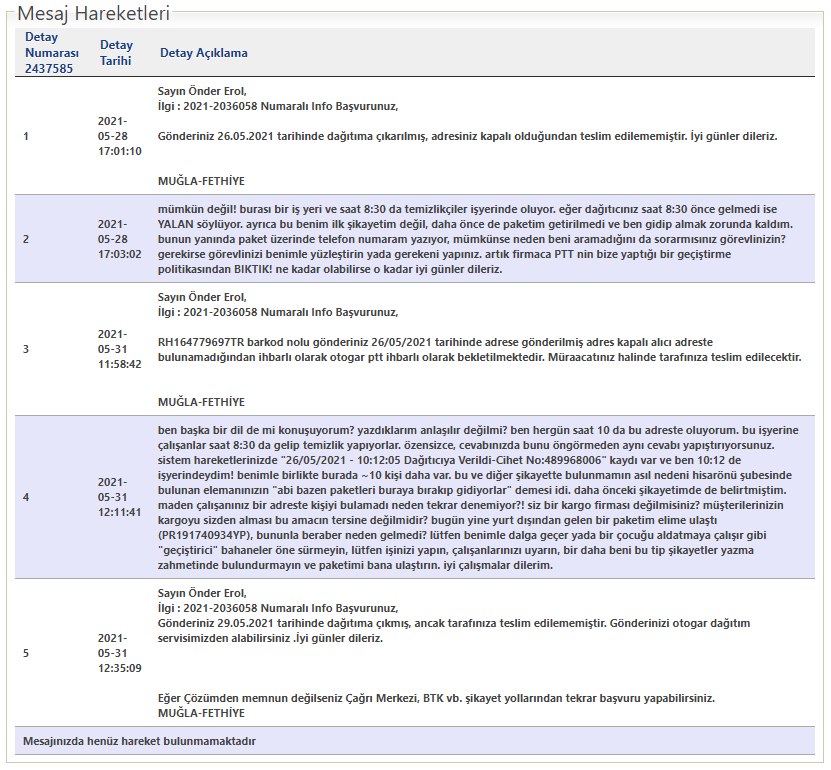Viewport: 831px width, 770px height.
Task: Click 'ben başka bir dil de mi konuşuyorum' message
Action: (x=478, y=498)
